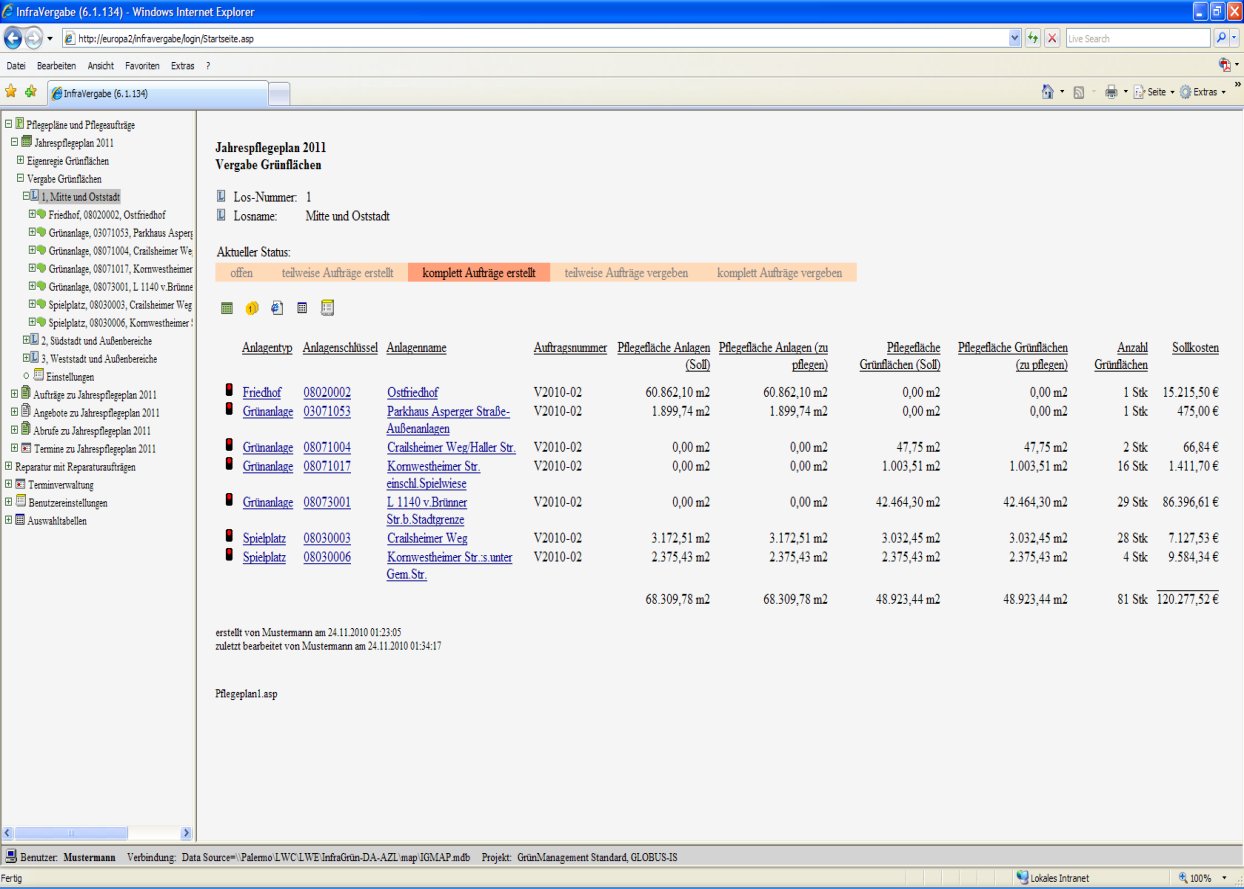Image resolution: width=1244 pixels, height=889 pixels.
Task: Click the refresh icon next to address bar
Action: click(x=1033, y=38)
